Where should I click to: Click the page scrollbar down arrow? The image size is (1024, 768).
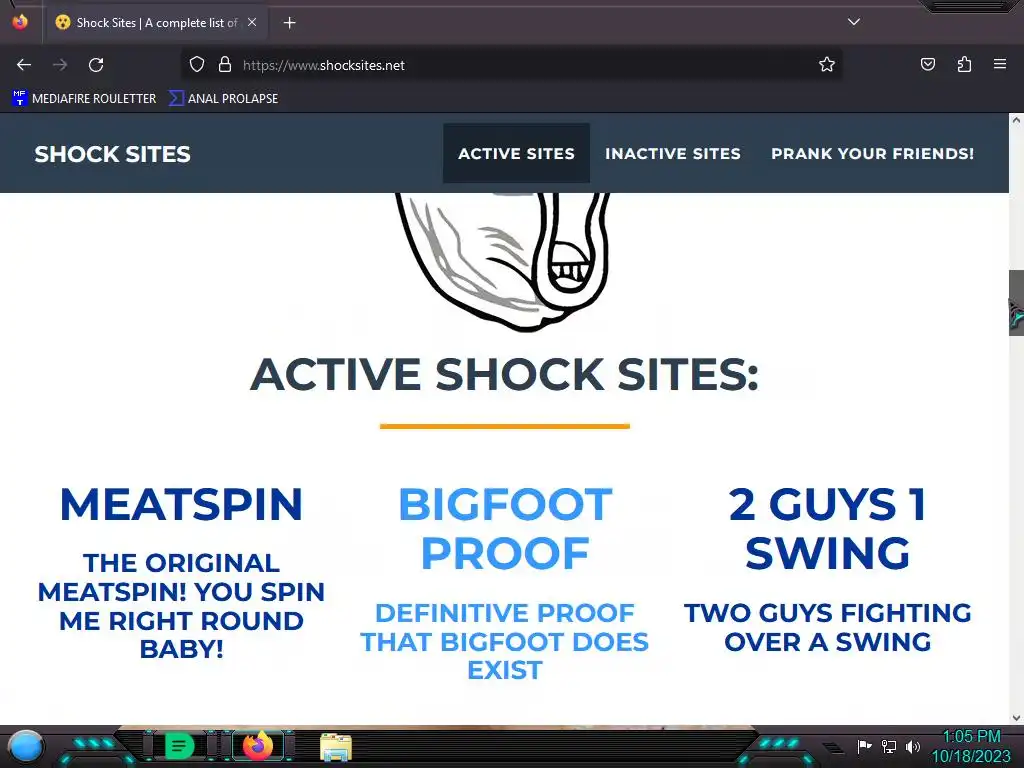[x=1016, y=718]
